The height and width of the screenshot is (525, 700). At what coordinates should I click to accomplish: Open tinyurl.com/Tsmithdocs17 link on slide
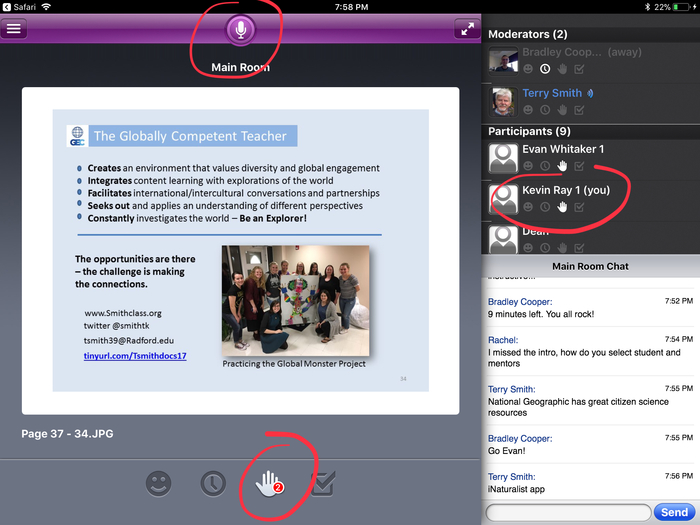(x=137, y=356)
